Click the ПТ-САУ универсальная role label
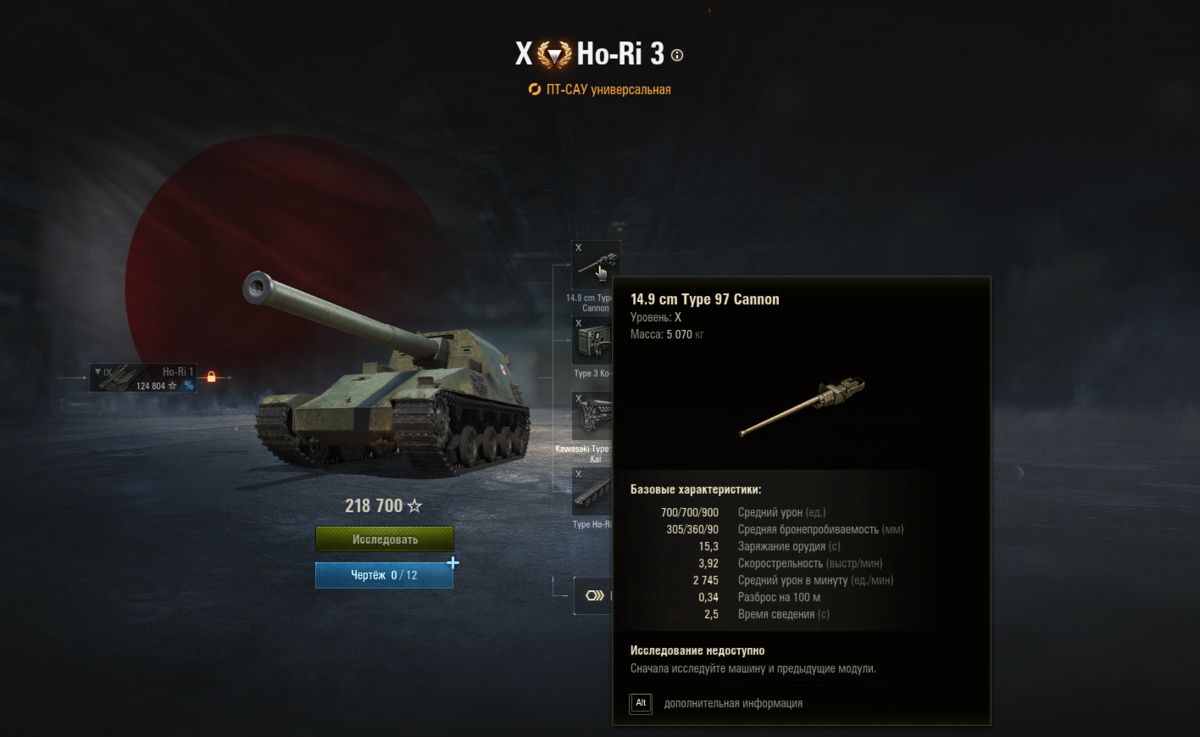Image resolution: width=1200 pixels, height=737 pixels. click(x=608, y=89)
